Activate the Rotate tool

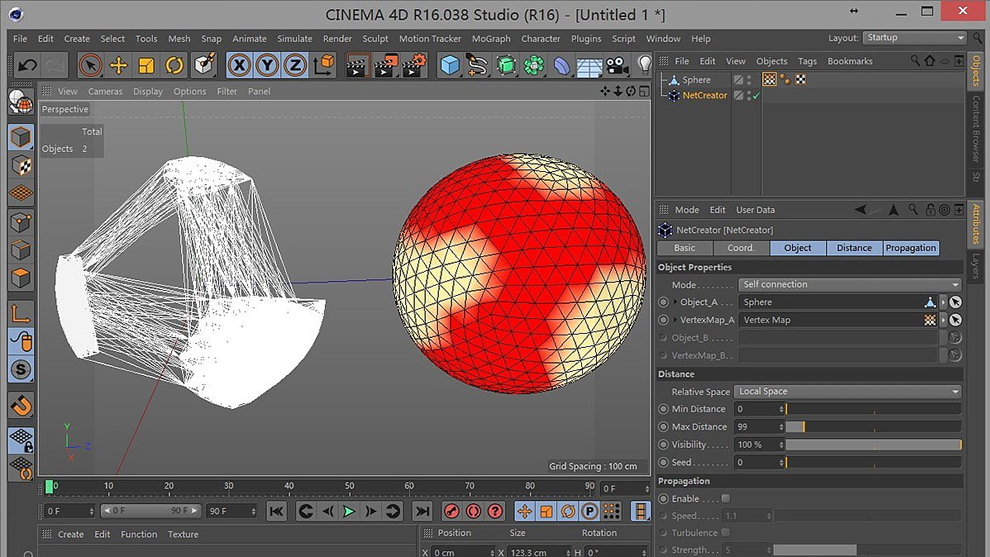[174, 65]
